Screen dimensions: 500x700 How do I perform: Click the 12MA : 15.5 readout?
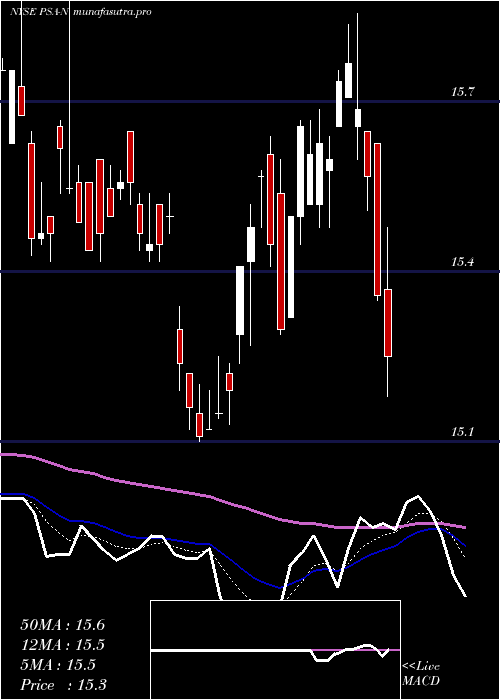point(62,645)
